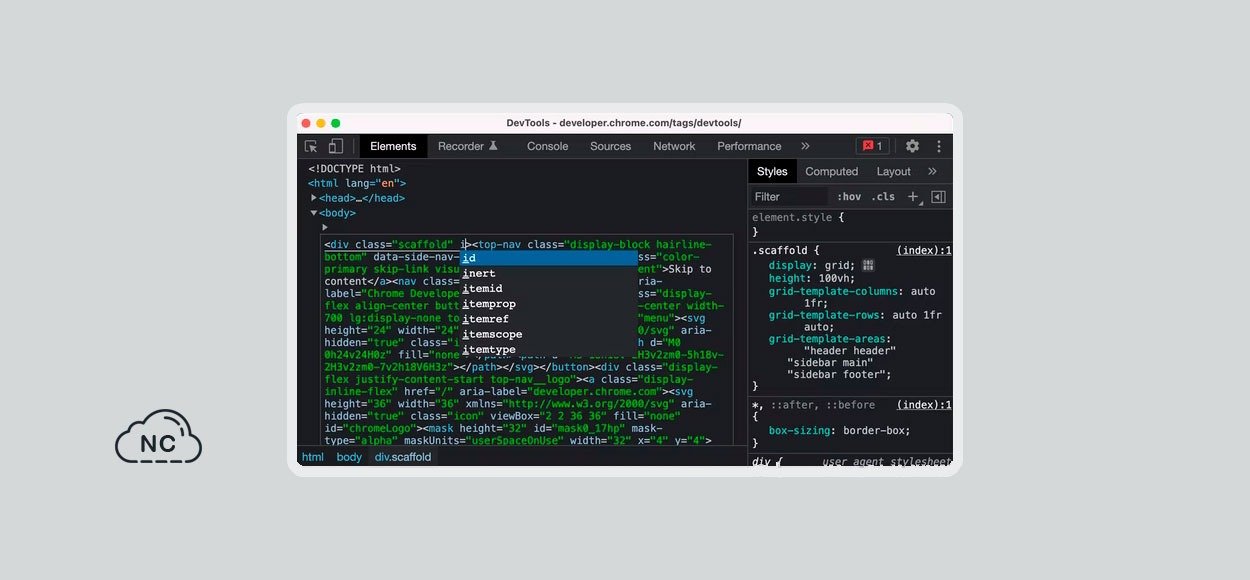This screenshot has height=580, width=1250.
Task: Select itemprop from autocomplete list
Action: (489, 304)
